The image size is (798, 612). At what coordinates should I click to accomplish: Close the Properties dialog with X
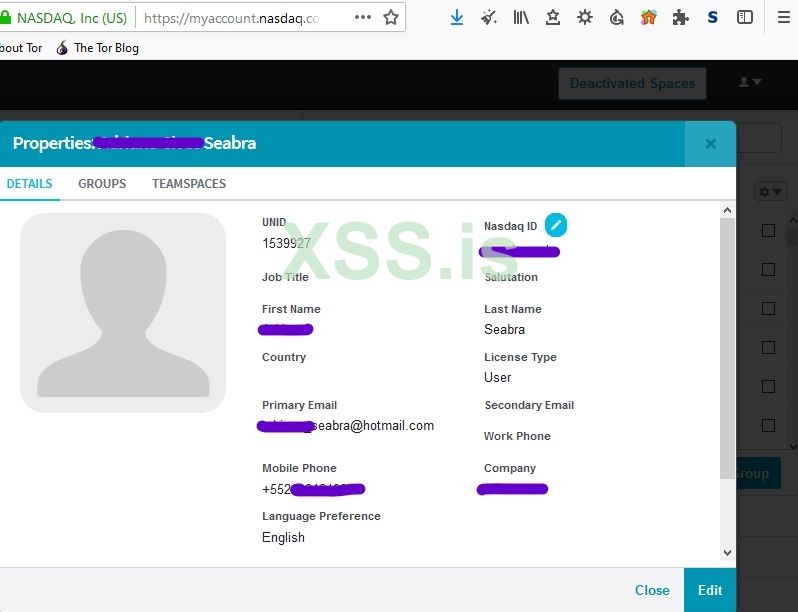(x=710, y=144)
